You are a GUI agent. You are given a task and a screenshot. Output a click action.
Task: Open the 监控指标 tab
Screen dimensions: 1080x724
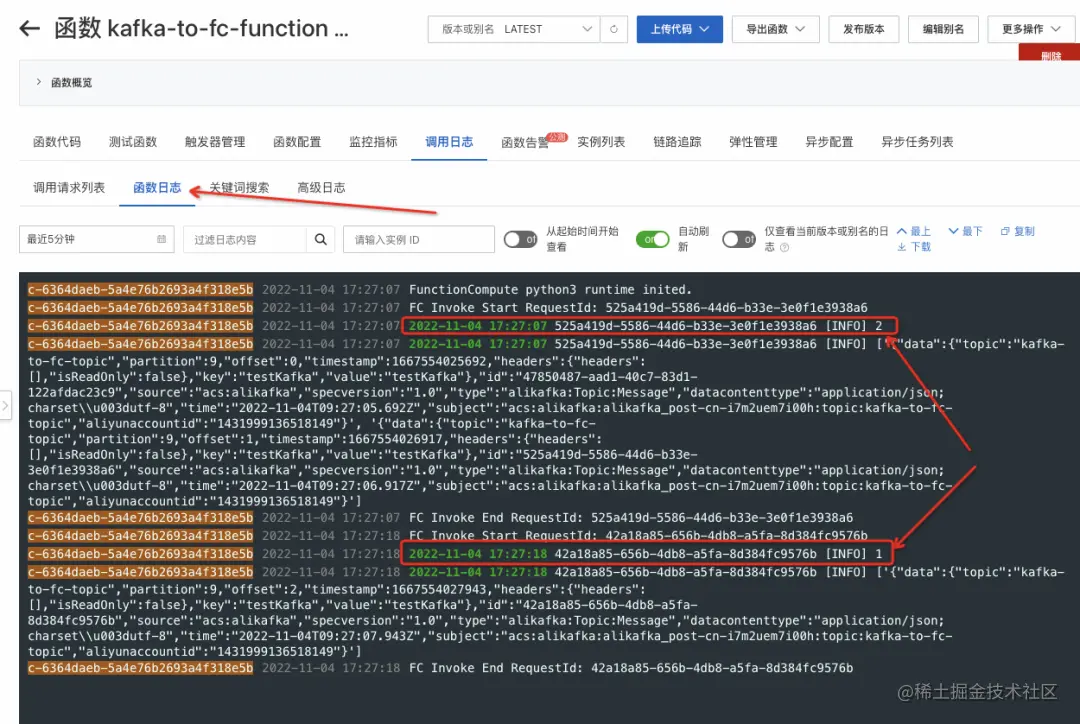[x=373, y=142]
